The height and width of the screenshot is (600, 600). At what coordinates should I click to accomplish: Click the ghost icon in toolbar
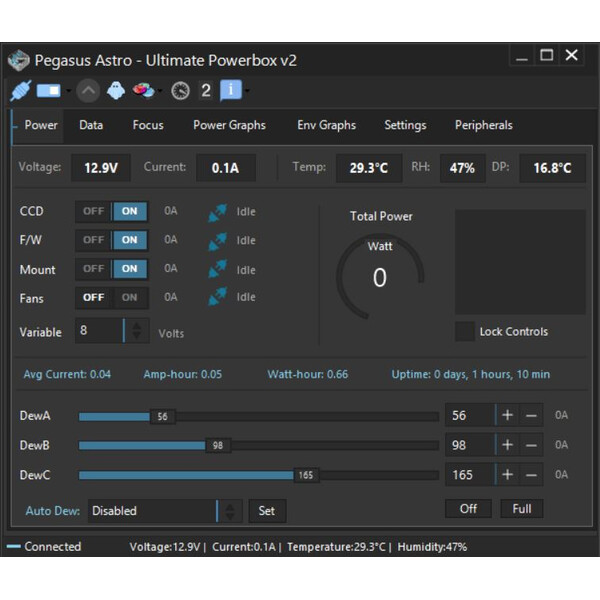coord(116,91)
